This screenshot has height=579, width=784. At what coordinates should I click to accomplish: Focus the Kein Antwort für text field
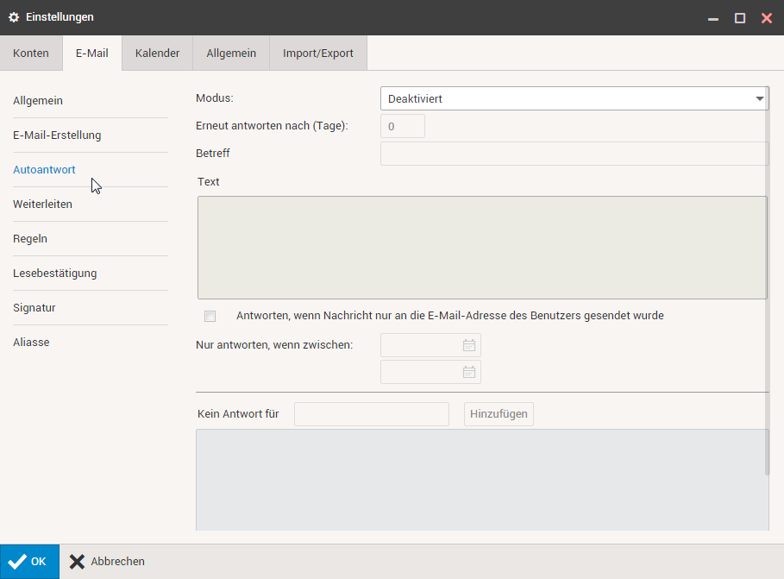tap(371, 414)
